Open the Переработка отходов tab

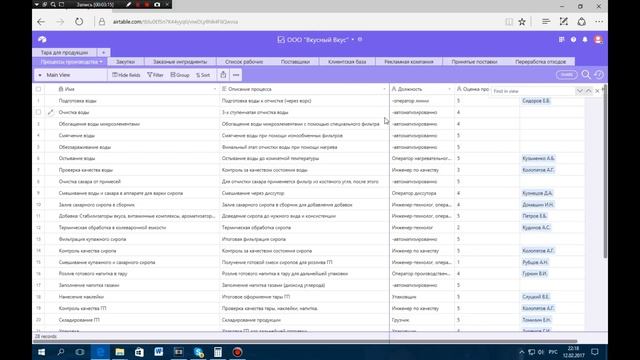click(x=540, y=62)
